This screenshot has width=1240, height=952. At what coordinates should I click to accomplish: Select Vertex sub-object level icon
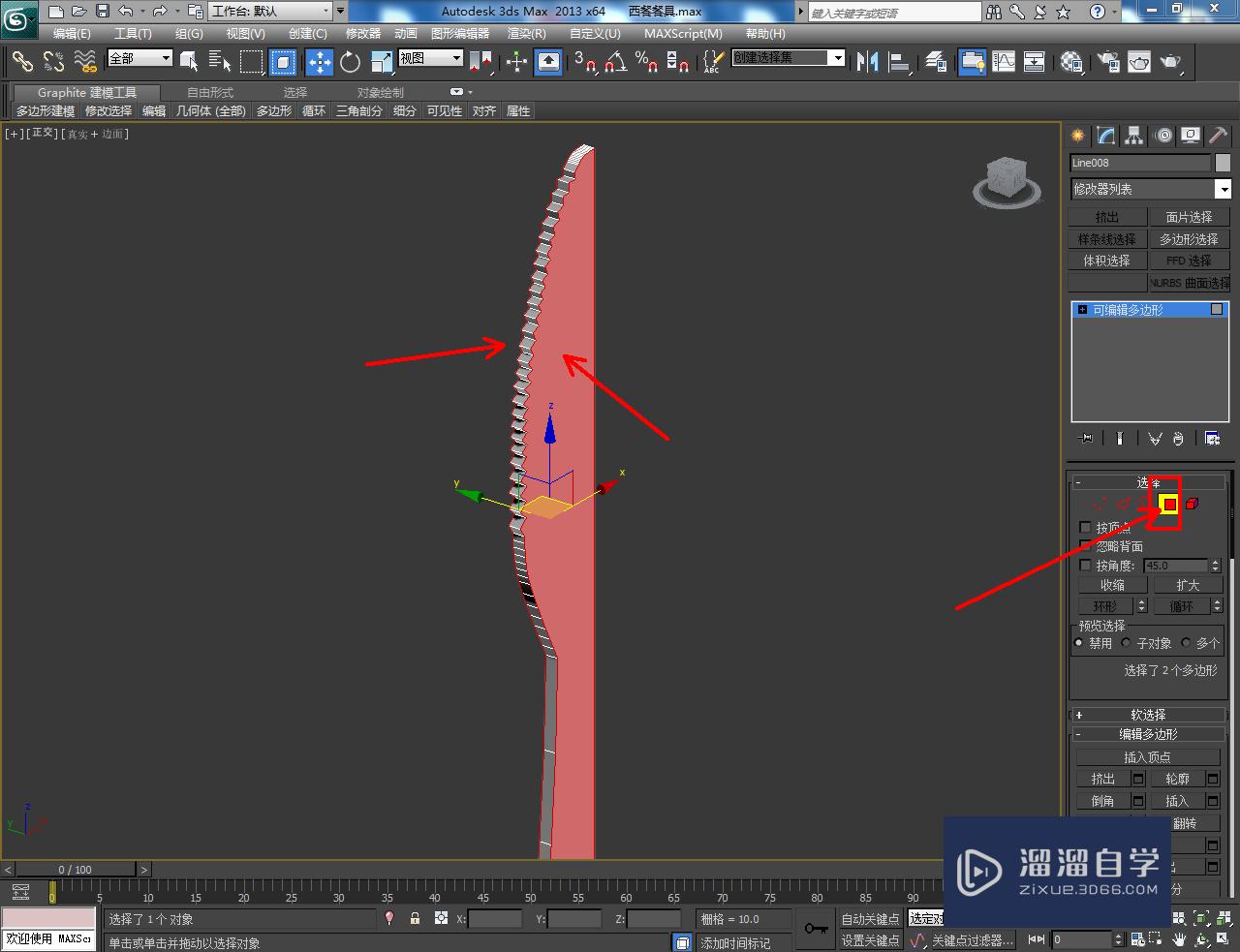pos(1100,504)
